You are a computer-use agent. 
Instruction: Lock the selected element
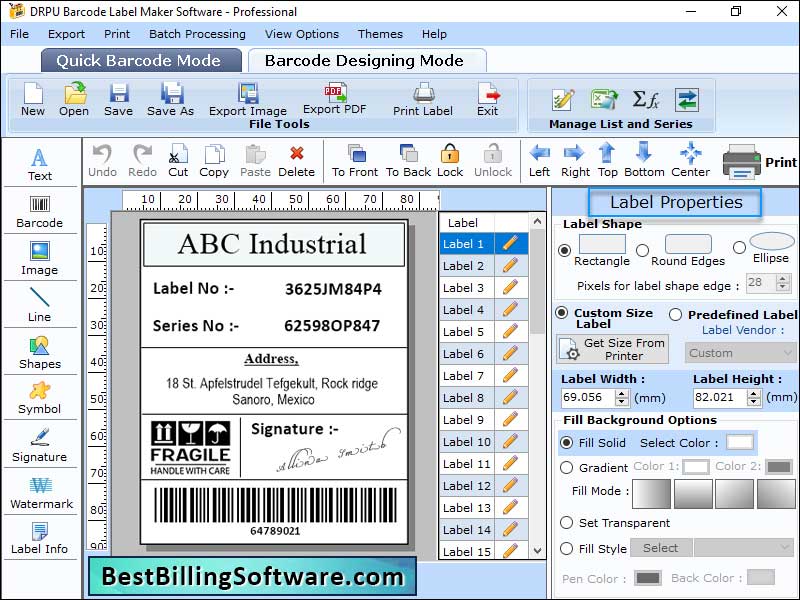pyautogui.click(x=450, y=160)
